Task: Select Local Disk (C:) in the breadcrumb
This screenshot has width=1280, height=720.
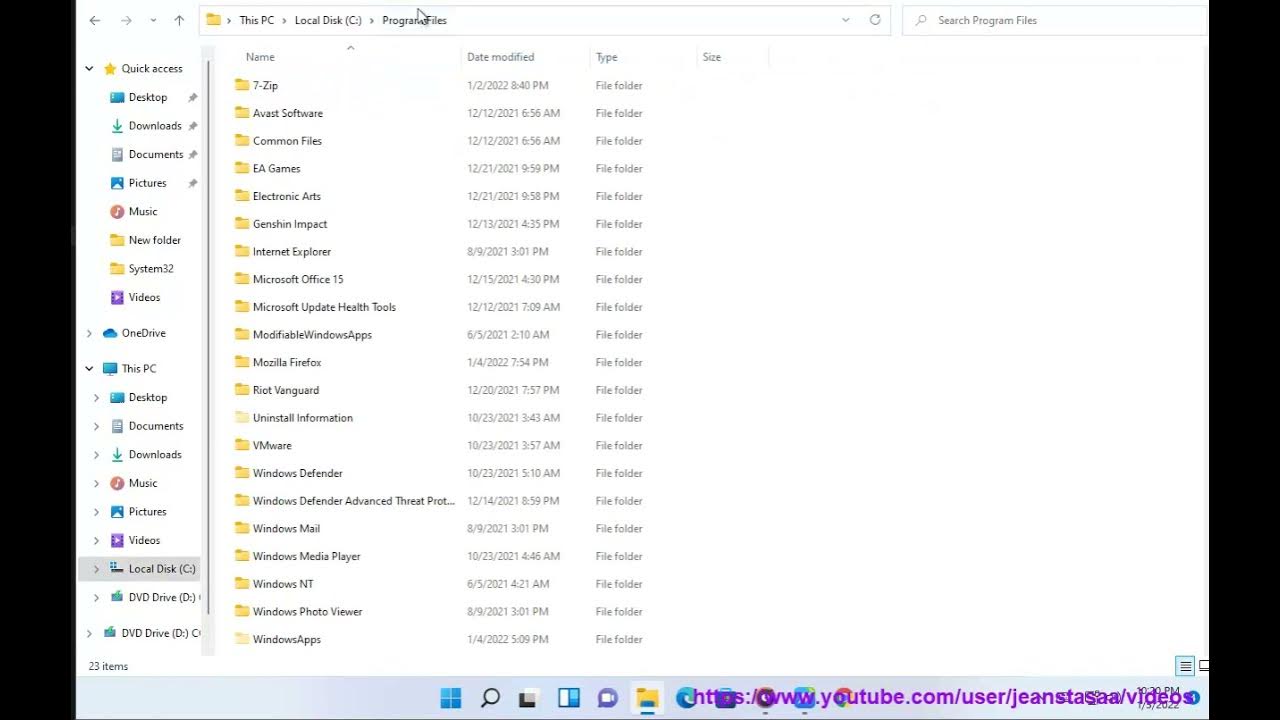Action: (328, 20)
